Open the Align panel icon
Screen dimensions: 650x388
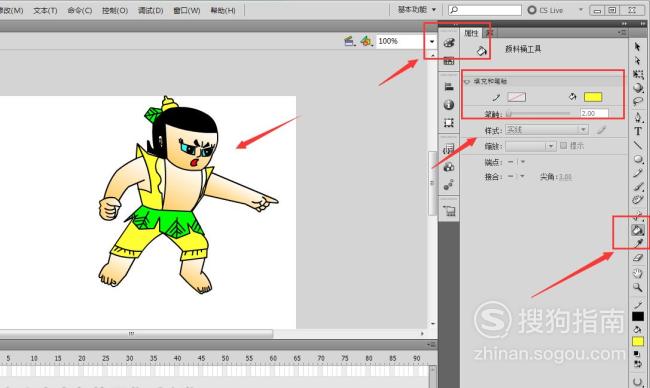pos(449,87)
